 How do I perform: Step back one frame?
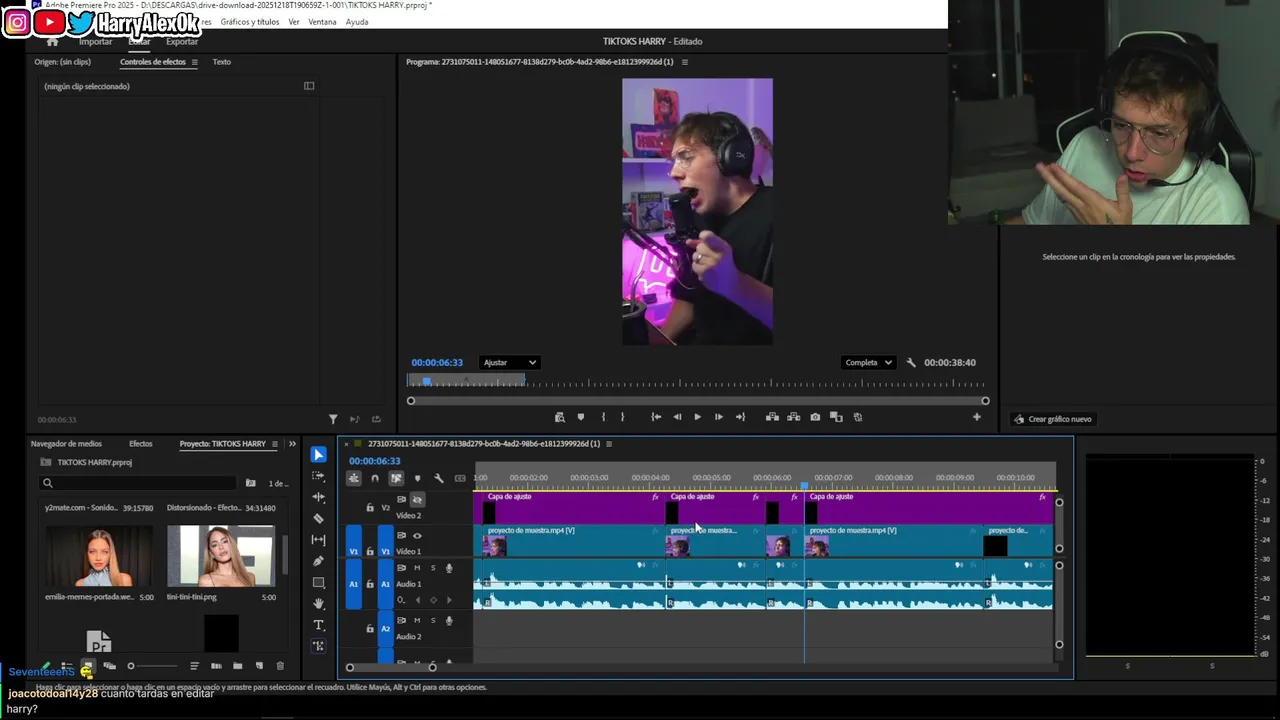(677, 417)
